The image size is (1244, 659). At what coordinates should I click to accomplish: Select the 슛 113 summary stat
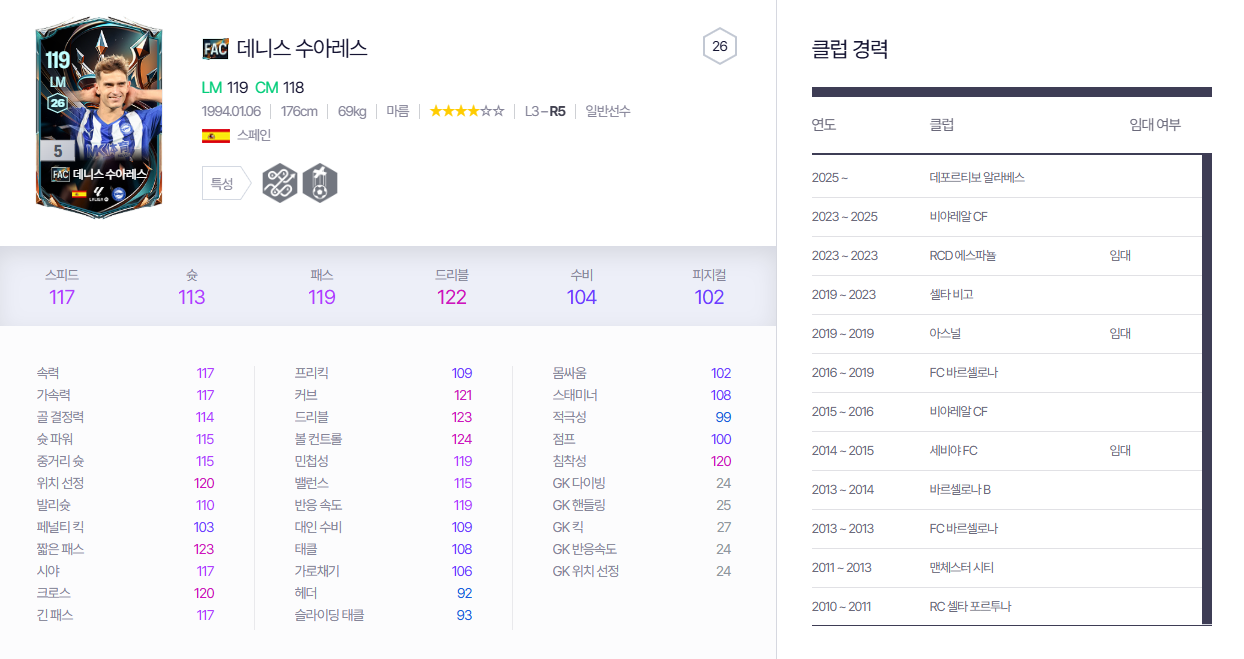(192, 287)
